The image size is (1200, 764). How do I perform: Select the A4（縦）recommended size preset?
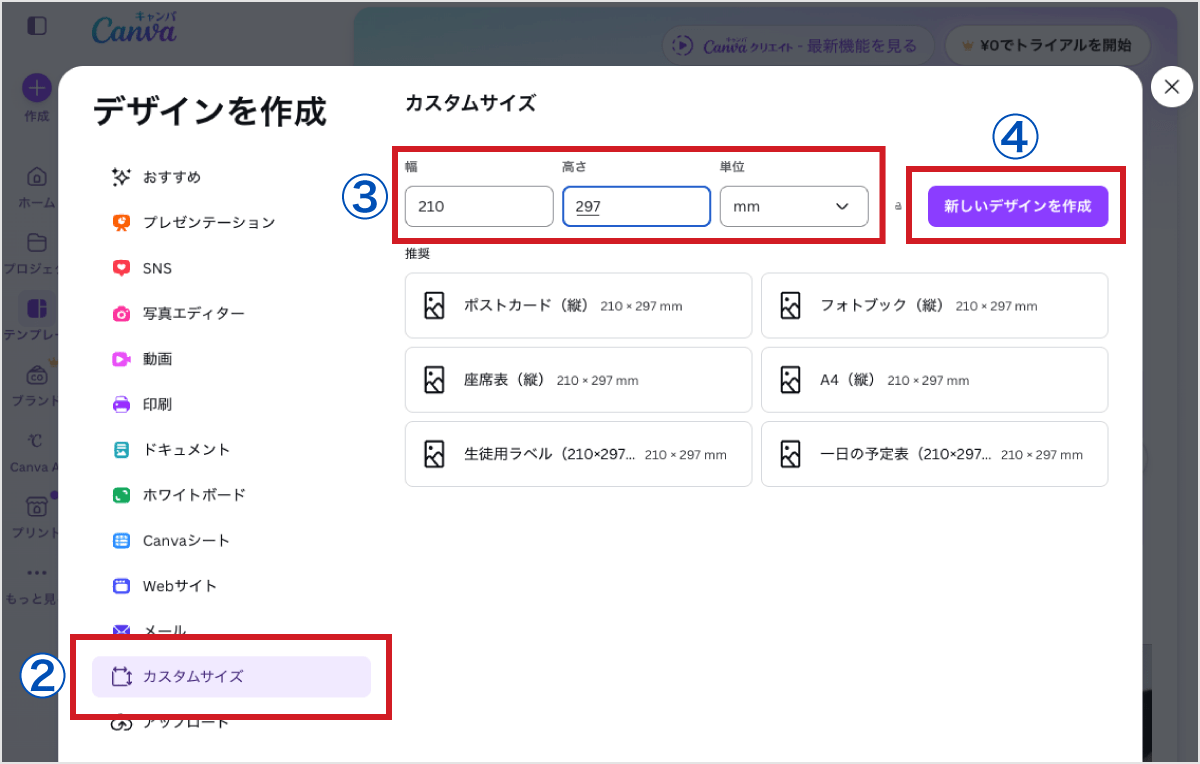tap(934, 380)
